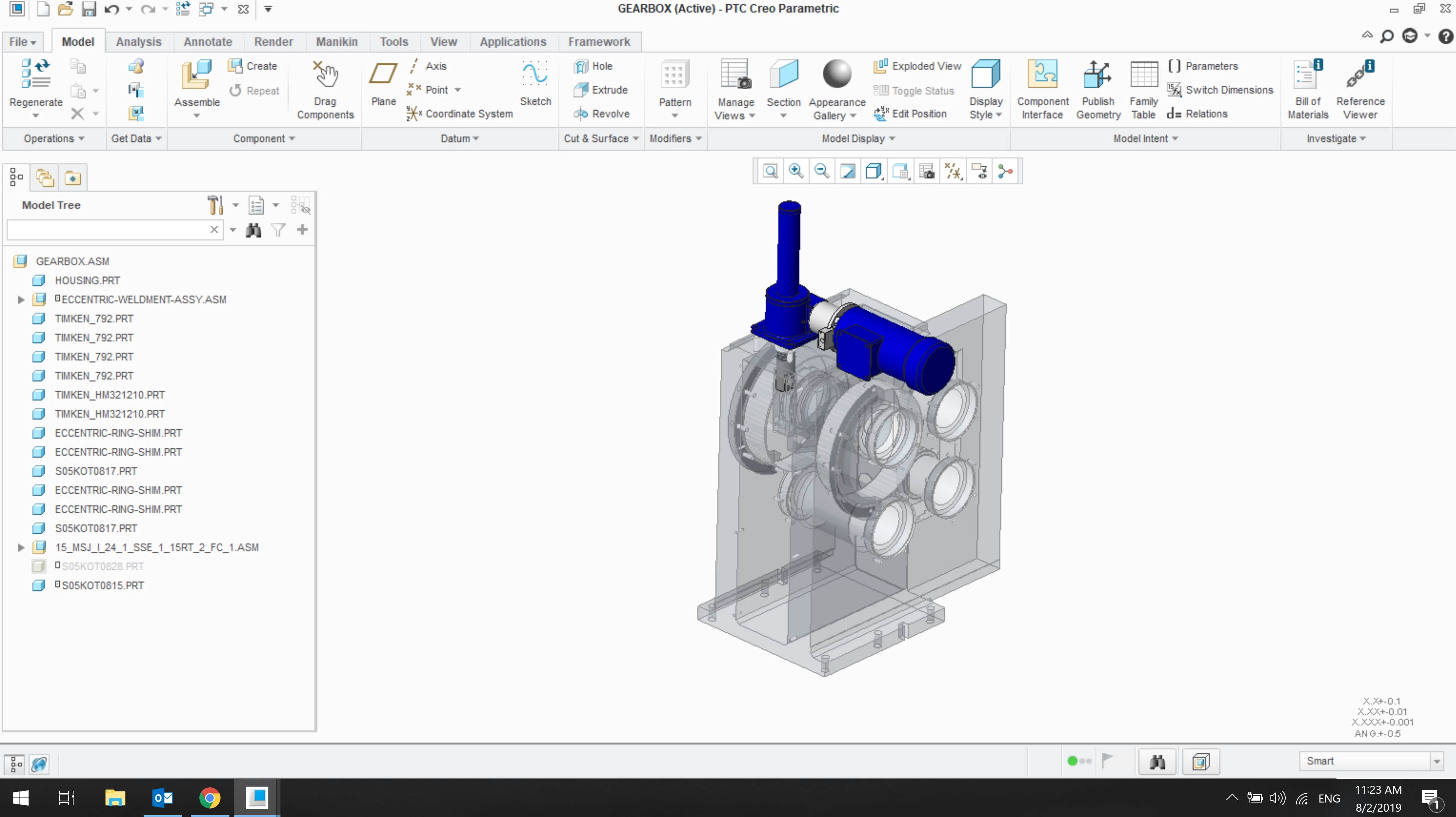Click the Regenerate icon
The width and height of the screenshot is (1456, 817).
pos(35,75)
